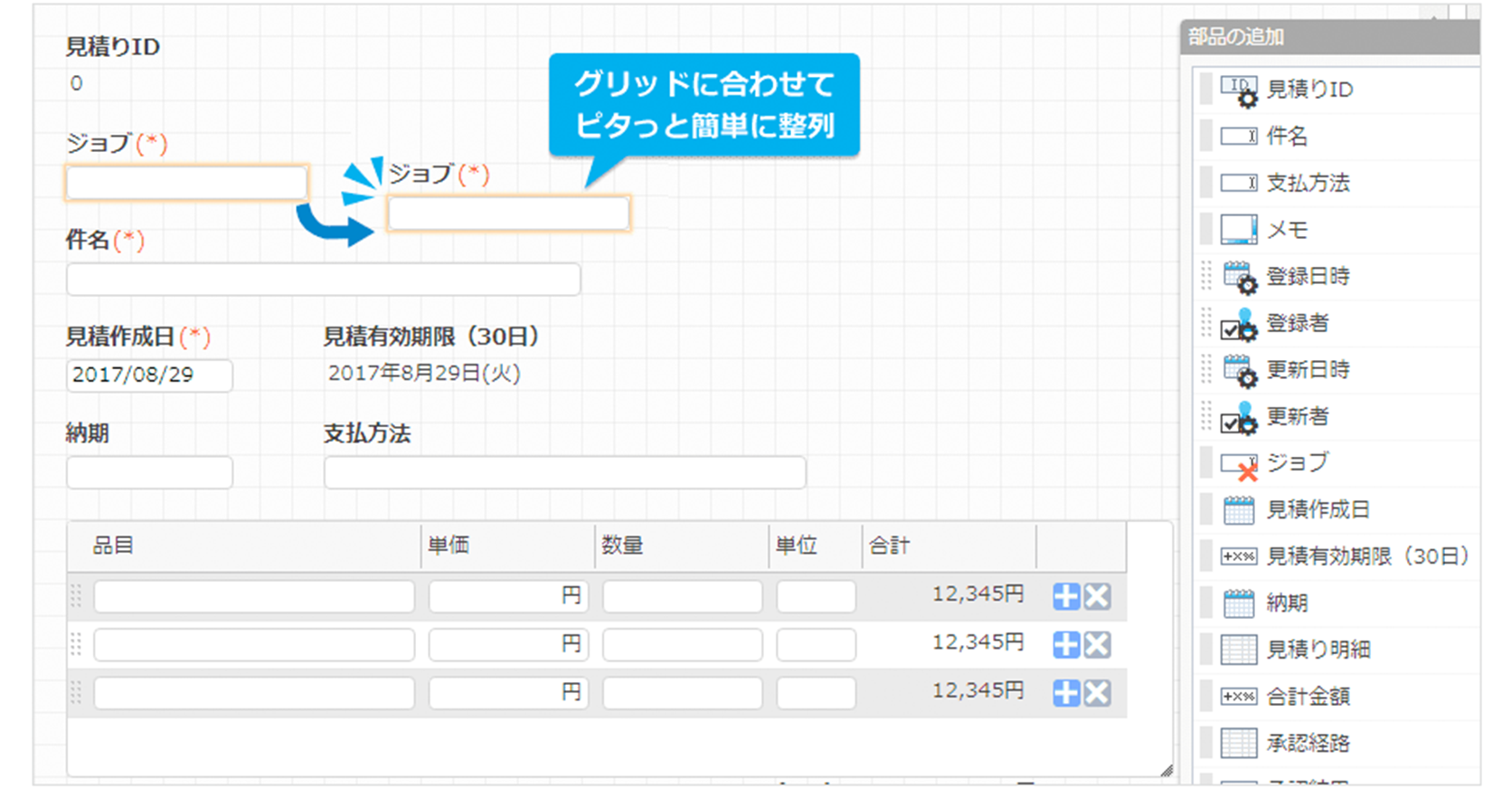The image size is (1512, 789).
Task: Select the 納期 calendar icon
Action: click(1239, 604)
